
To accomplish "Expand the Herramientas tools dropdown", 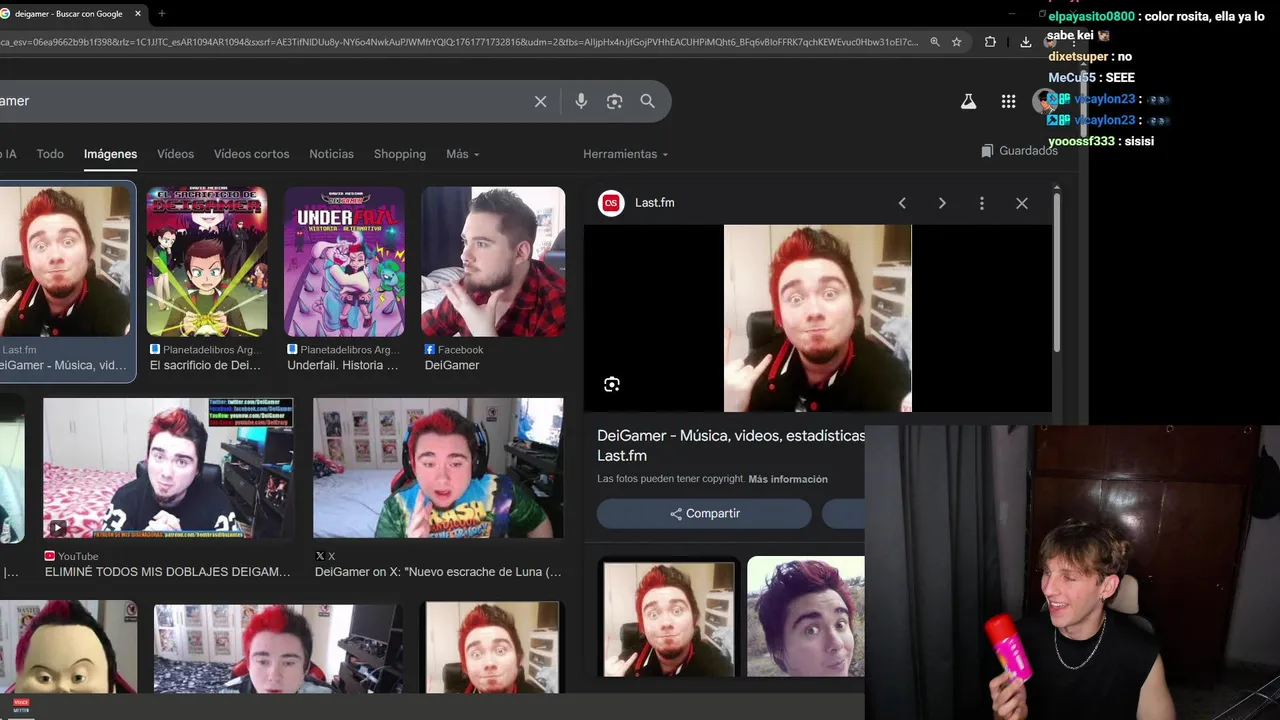I will click(625, 154).
